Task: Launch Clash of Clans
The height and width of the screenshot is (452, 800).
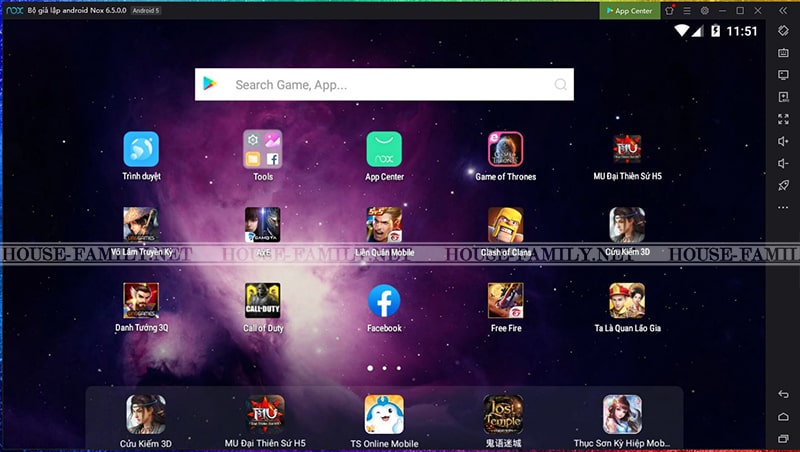Action: coord(506,224)
